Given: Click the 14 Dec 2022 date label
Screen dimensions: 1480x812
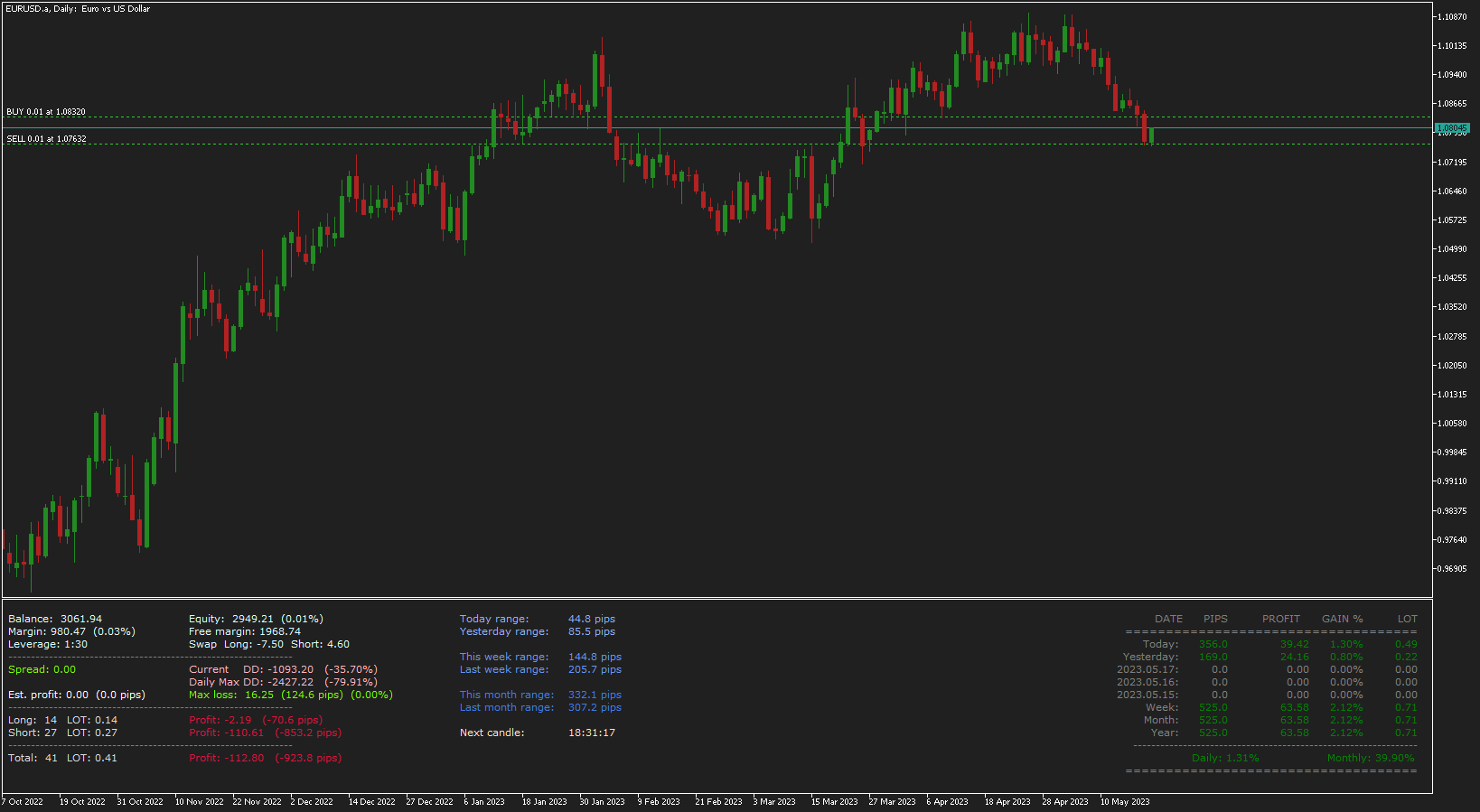Looking at the screenshot, I should (x=372, y=802).
